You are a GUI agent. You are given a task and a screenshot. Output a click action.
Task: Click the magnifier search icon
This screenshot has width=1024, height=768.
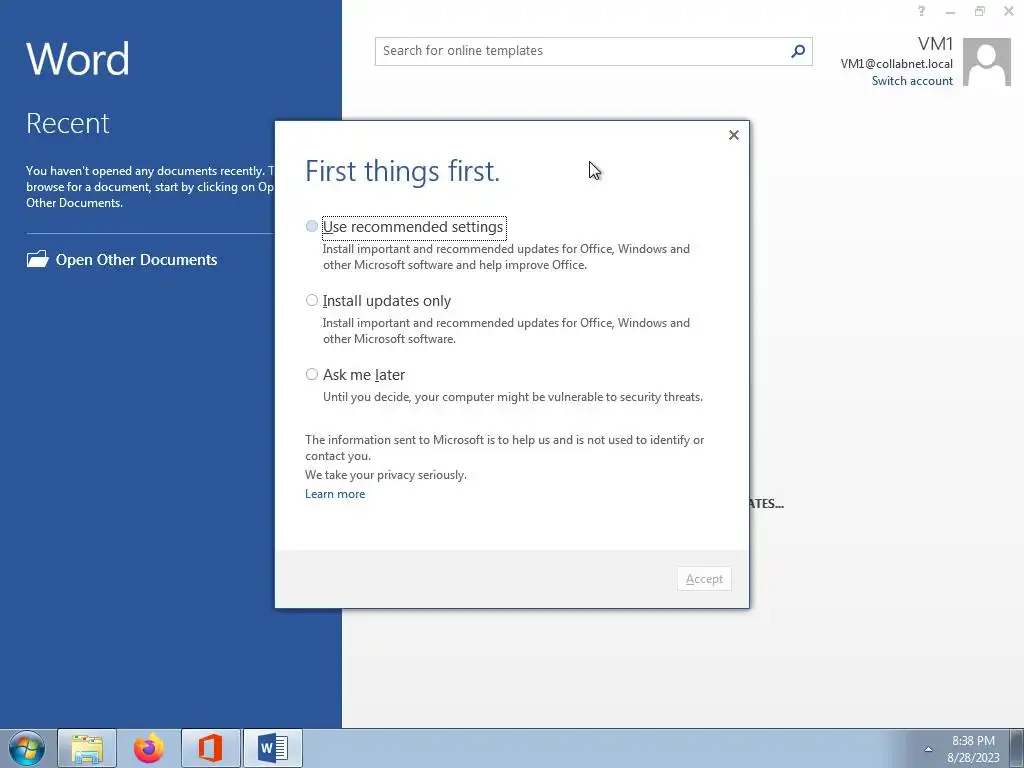(x=797, y=51)
